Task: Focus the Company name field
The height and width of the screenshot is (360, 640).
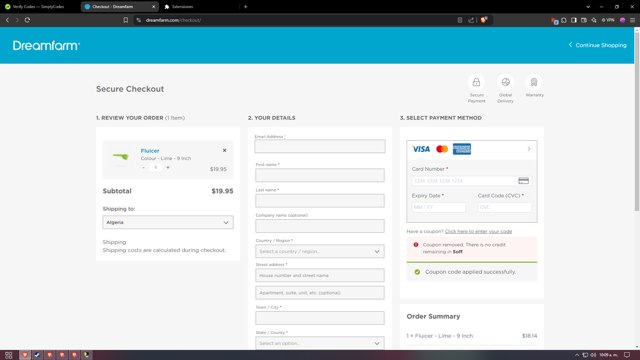Action: [320, 226]
